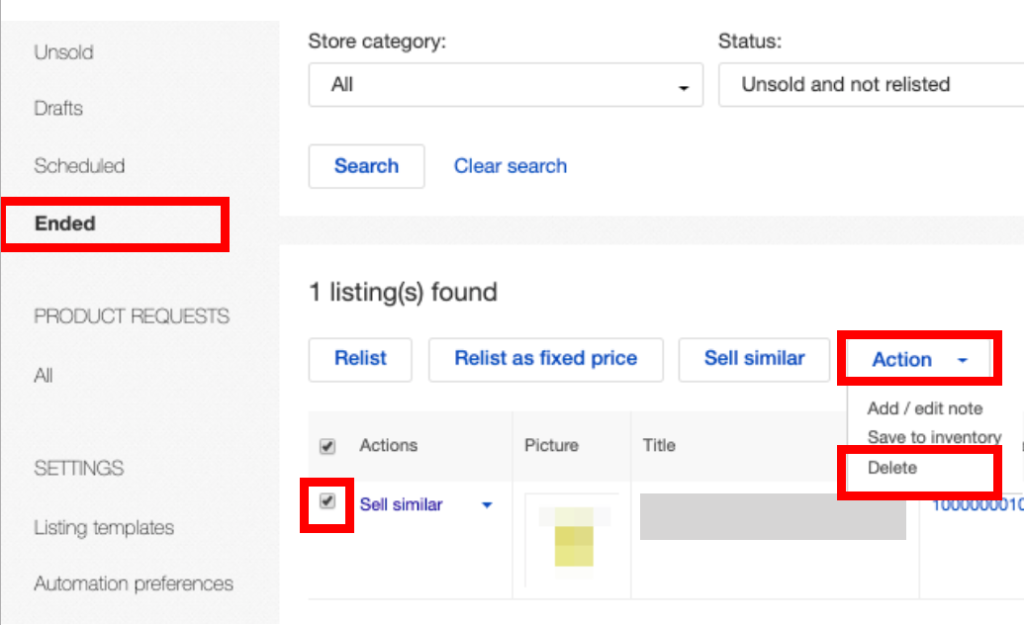
Task: Open Scheduled listings in sidebar
Action: click(x=79, y=166)
